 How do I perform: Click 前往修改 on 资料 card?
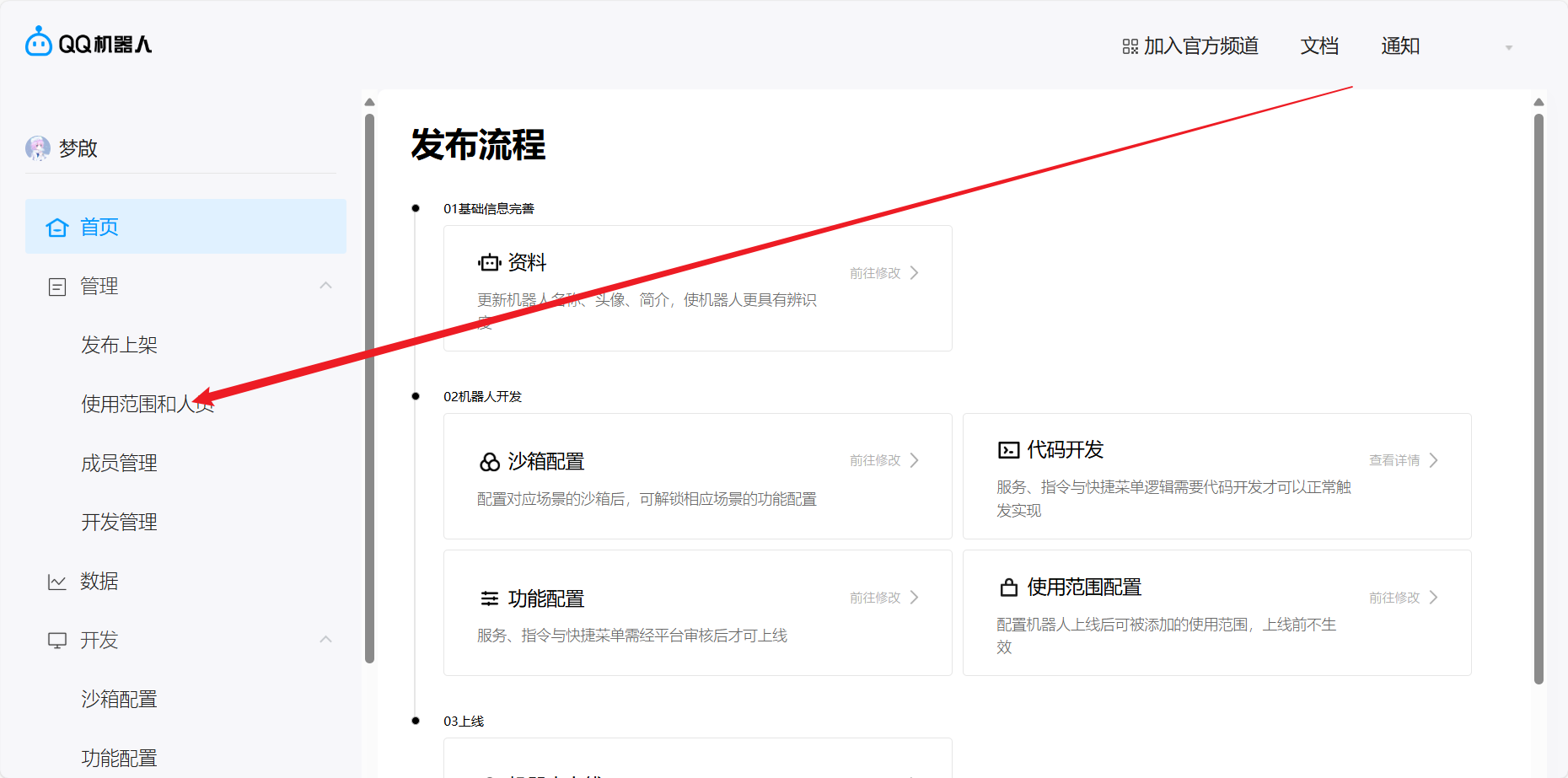pyautogui.click(x=875, y=273)
